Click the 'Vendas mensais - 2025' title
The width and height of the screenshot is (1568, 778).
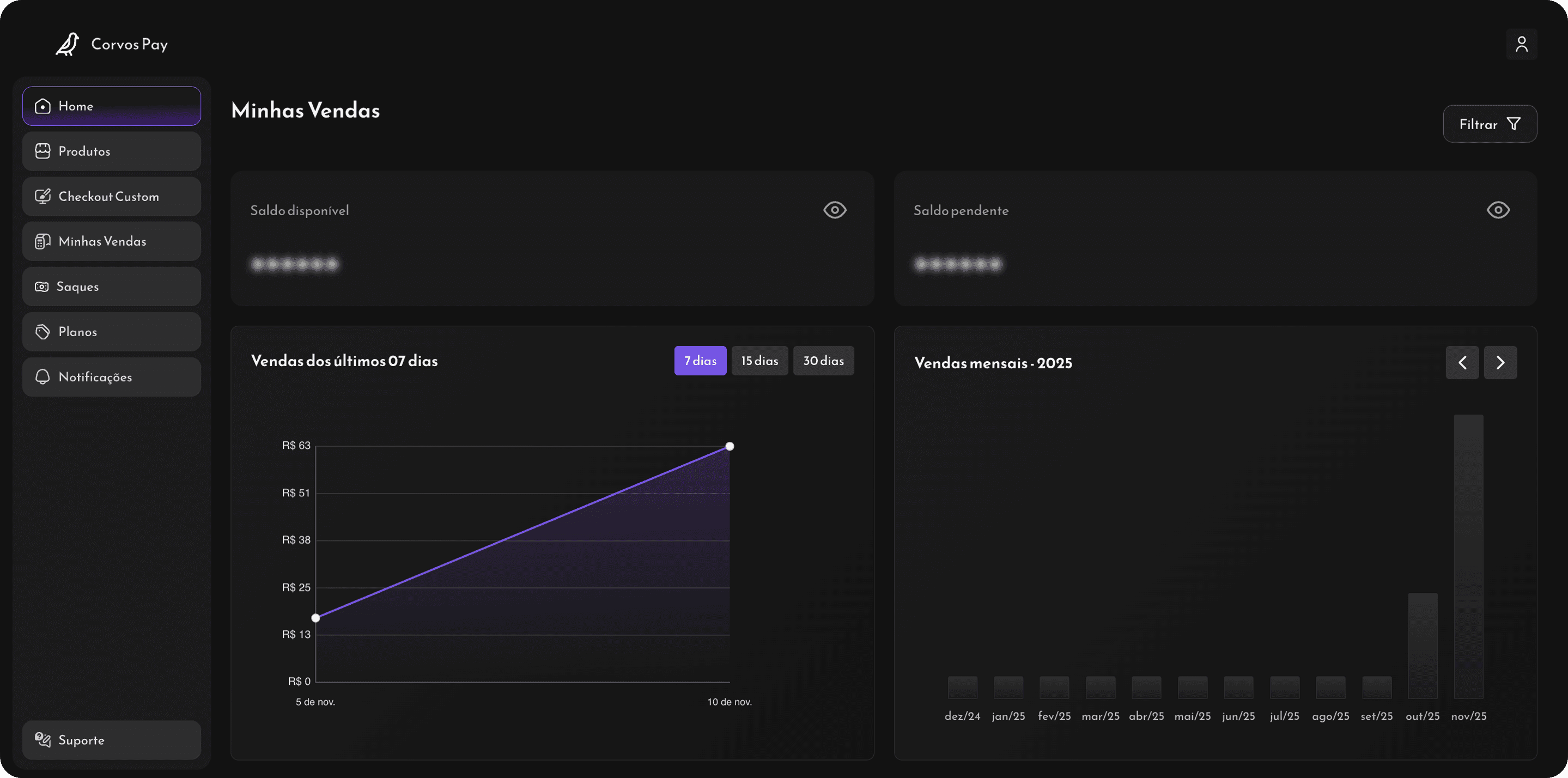tap(993, 363)
